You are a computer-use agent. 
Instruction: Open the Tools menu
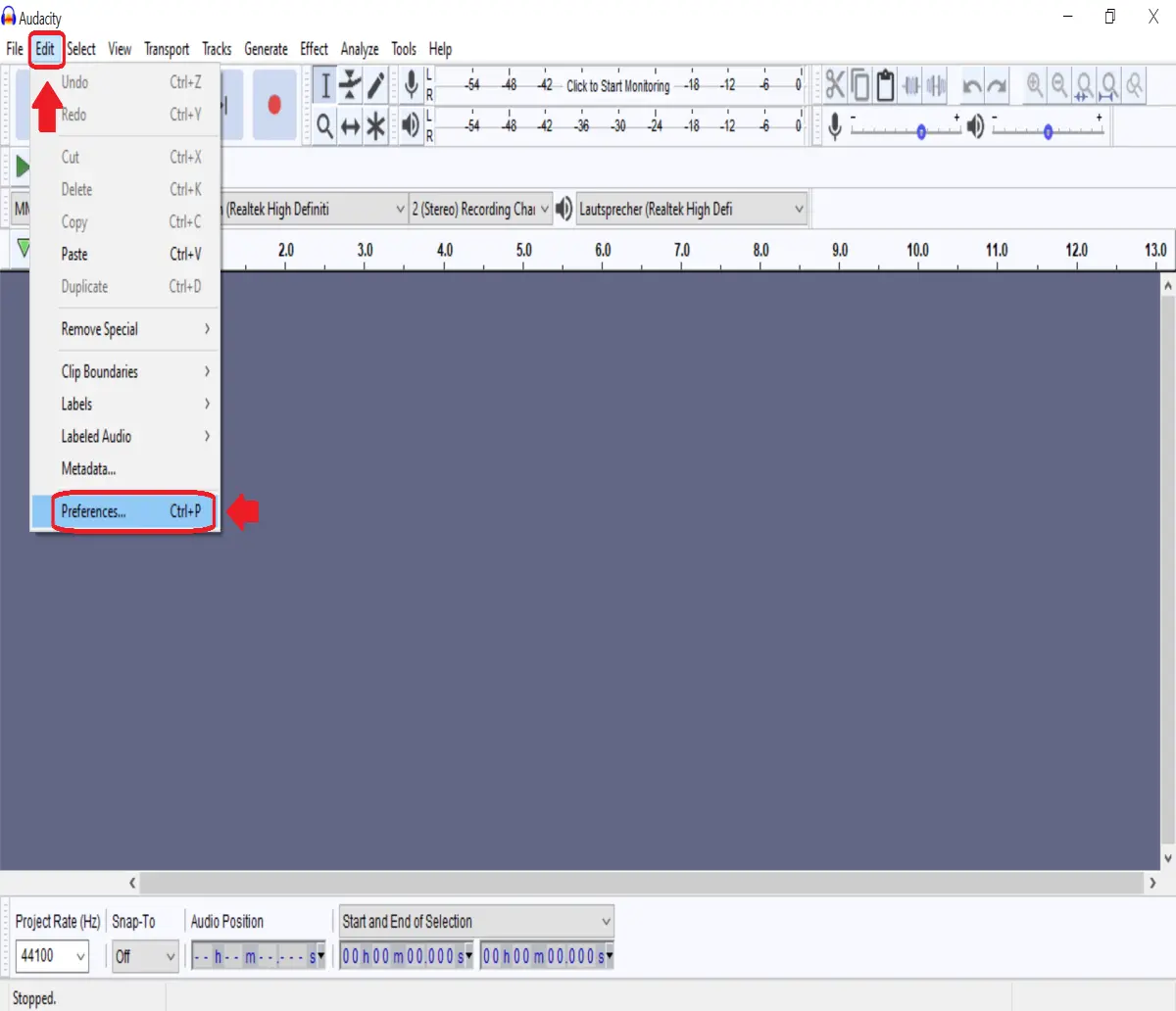[404, 49]
